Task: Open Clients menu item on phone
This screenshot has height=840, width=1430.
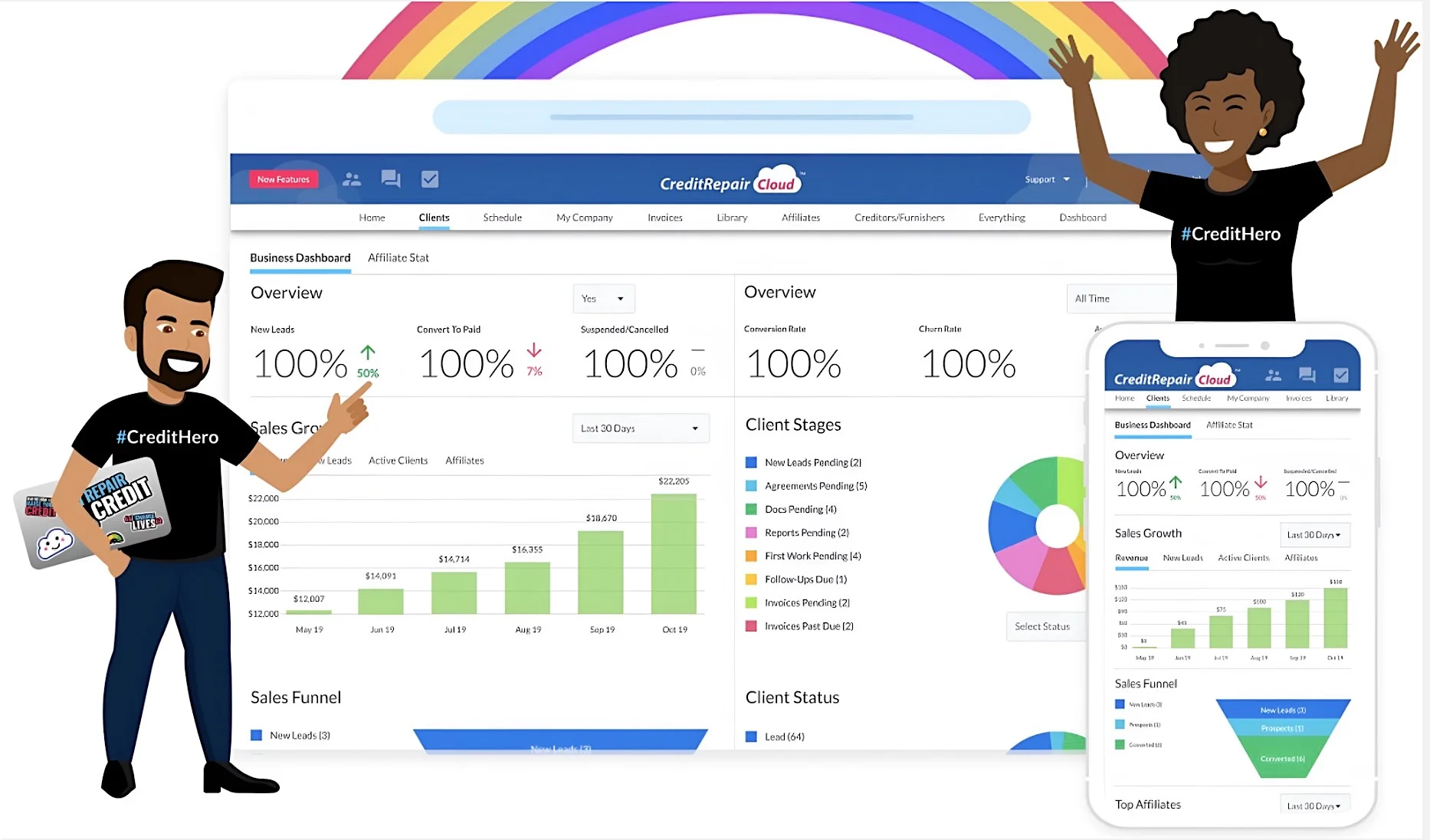Action: pyautogui.click(x=1158, y=399)
